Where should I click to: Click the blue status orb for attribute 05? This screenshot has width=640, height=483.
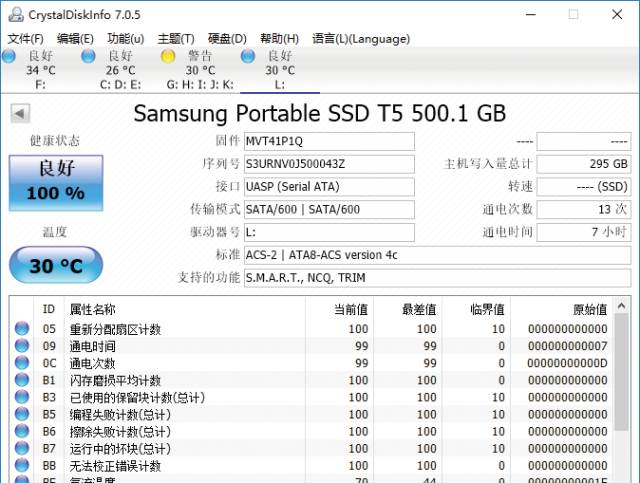point(21,329)
